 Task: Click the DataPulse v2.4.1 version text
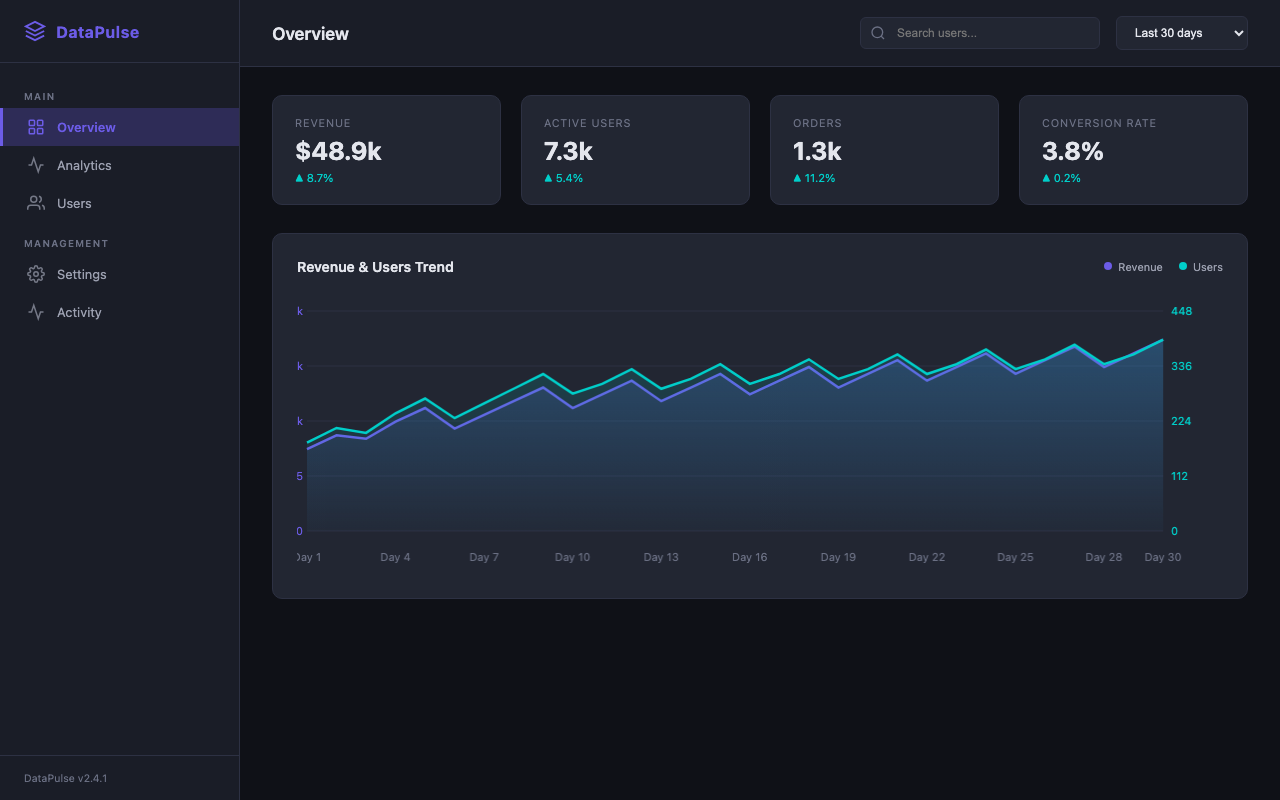tap(66, 778)
